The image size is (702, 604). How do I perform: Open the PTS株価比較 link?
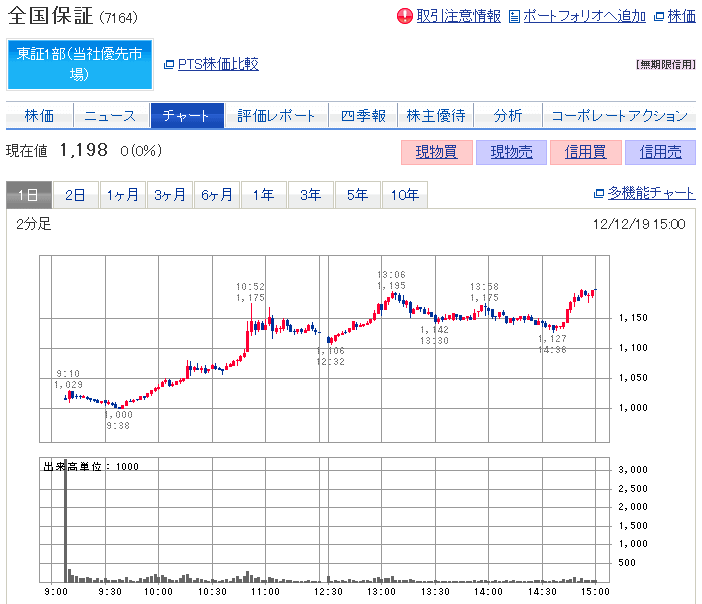[x=218, y=64]
